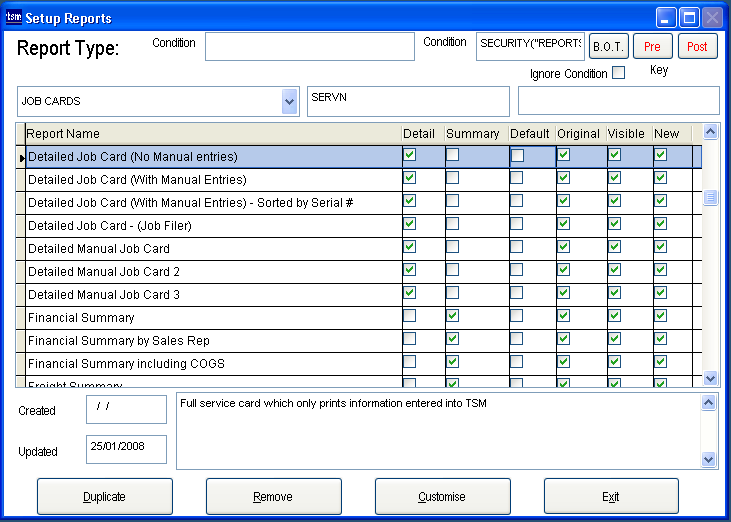Uncheck Detail for Detailed Manual Job Card 2
The width and height of the screenshot is (731, 522).
click(409, 271)
